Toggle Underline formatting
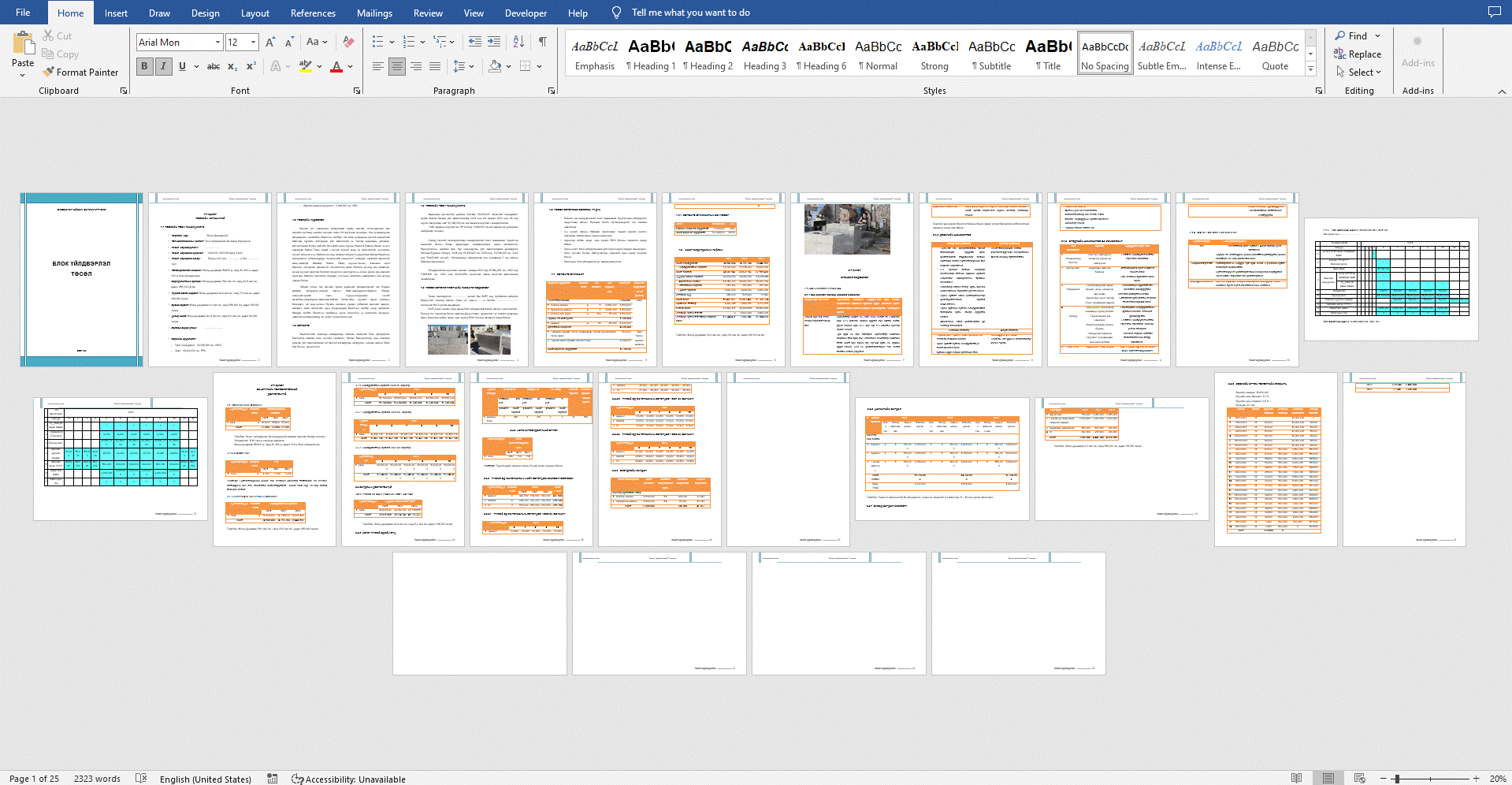 [x=182, y=66]
